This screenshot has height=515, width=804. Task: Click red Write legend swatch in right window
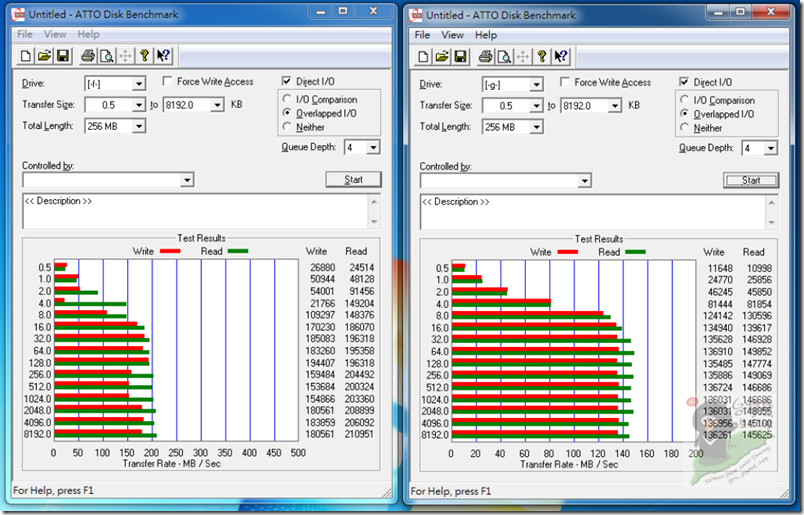click(x=567, y=252)
